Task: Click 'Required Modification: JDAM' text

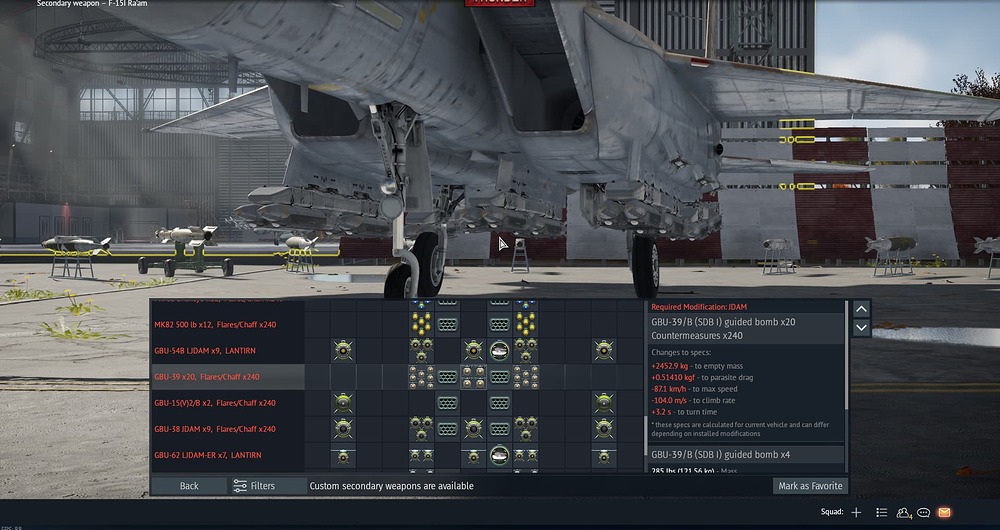Action: [x=699, y=307]
